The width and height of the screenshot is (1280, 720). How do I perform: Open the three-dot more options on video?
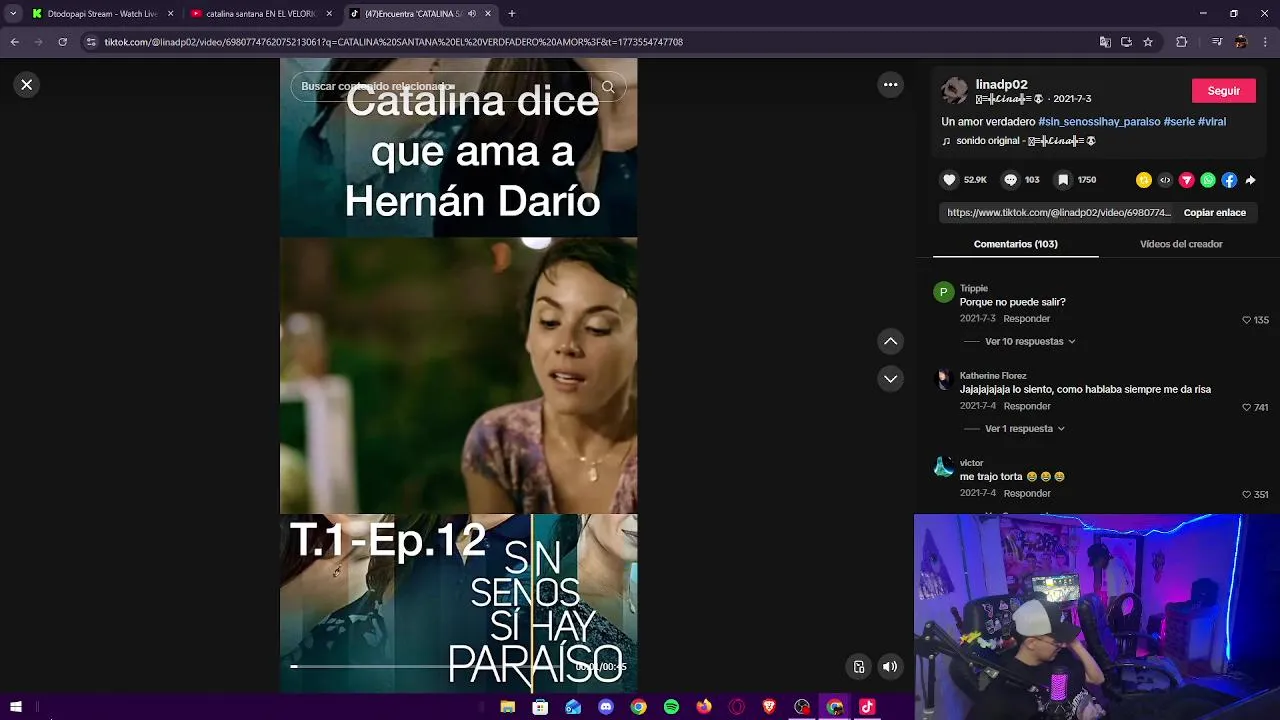890,85
